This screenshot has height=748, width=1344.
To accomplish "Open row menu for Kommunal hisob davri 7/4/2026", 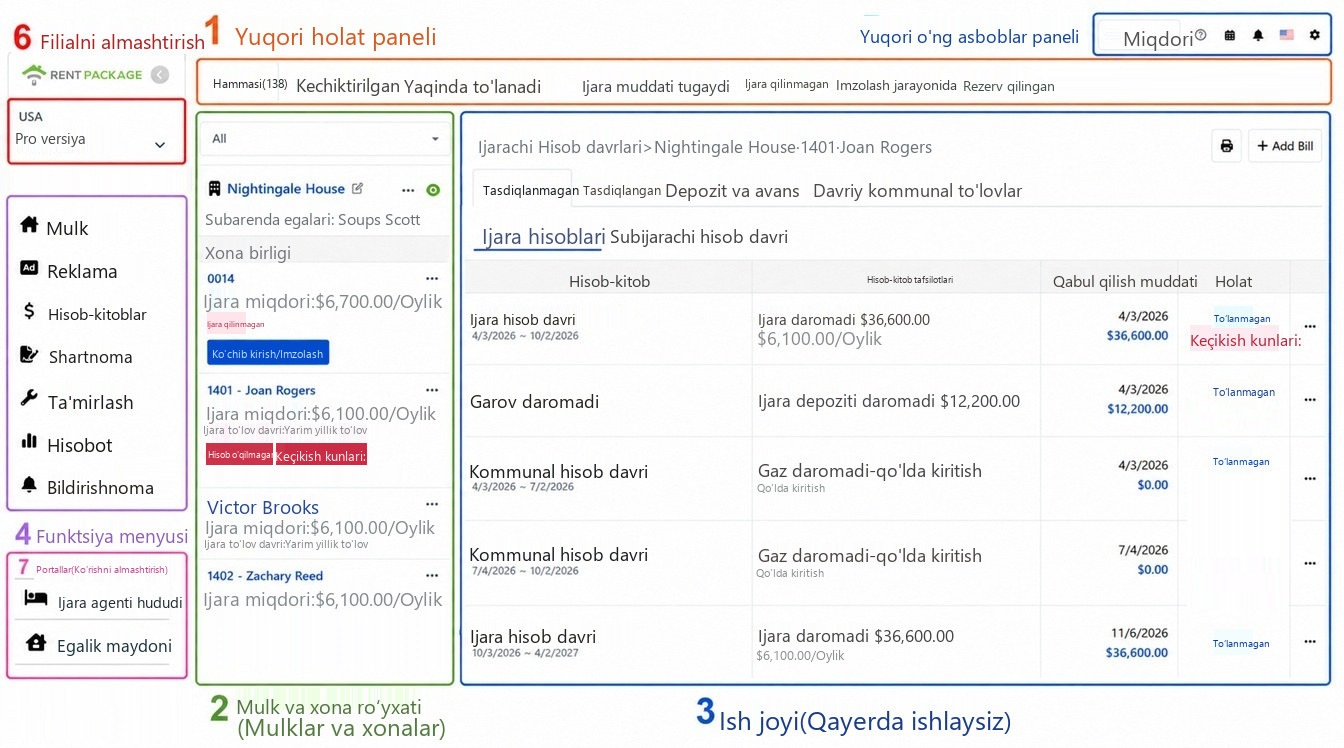I will point(1310,563).
